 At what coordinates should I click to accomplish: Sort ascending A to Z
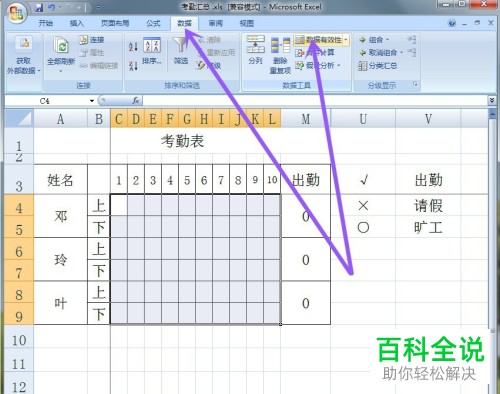(133, 46)
